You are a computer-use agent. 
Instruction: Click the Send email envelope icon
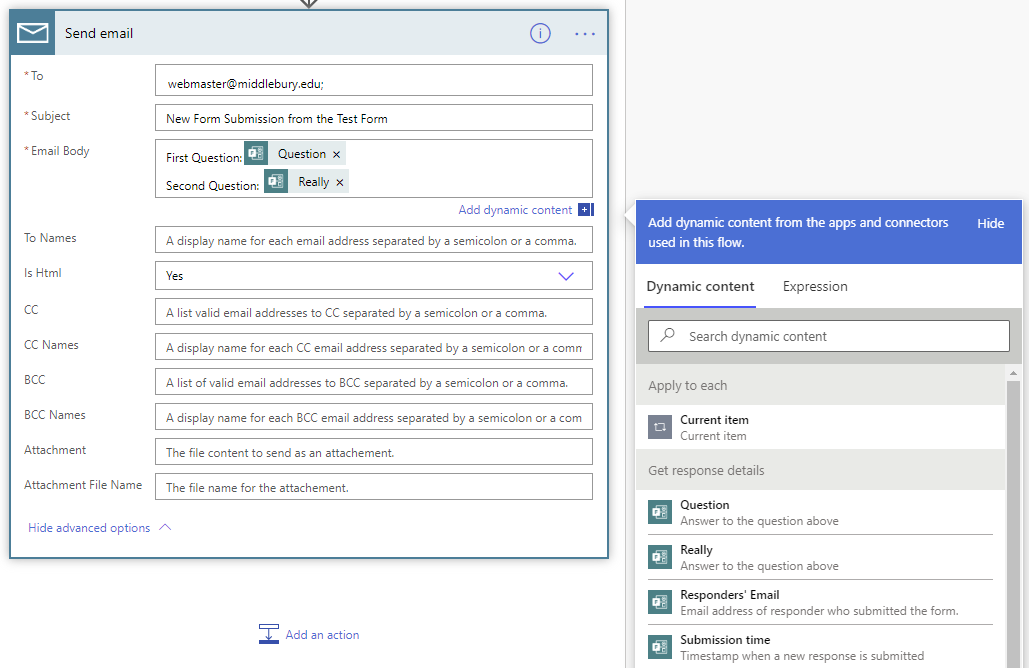[x=32, y=33]
